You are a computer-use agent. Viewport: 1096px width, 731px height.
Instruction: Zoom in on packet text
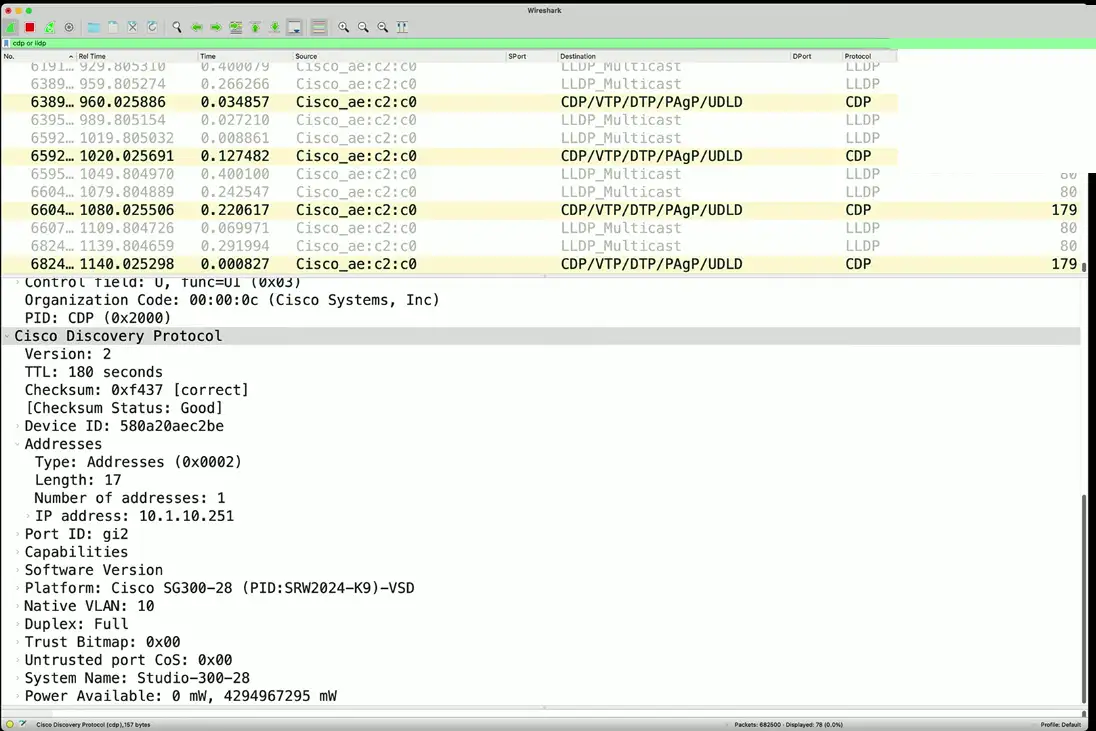pyautogui.click(x=344, y=27)
